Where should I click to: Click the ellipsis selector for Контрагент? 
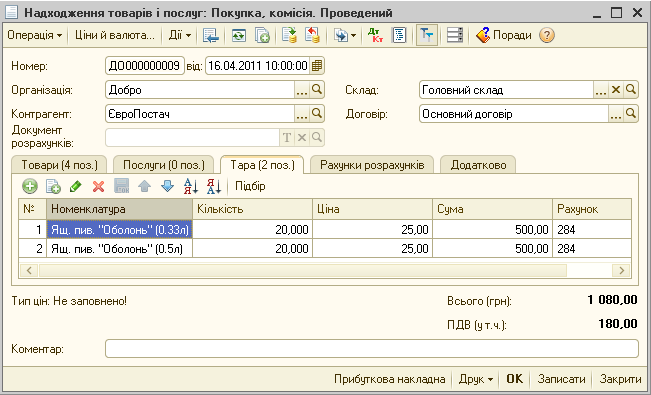point(302,114)
